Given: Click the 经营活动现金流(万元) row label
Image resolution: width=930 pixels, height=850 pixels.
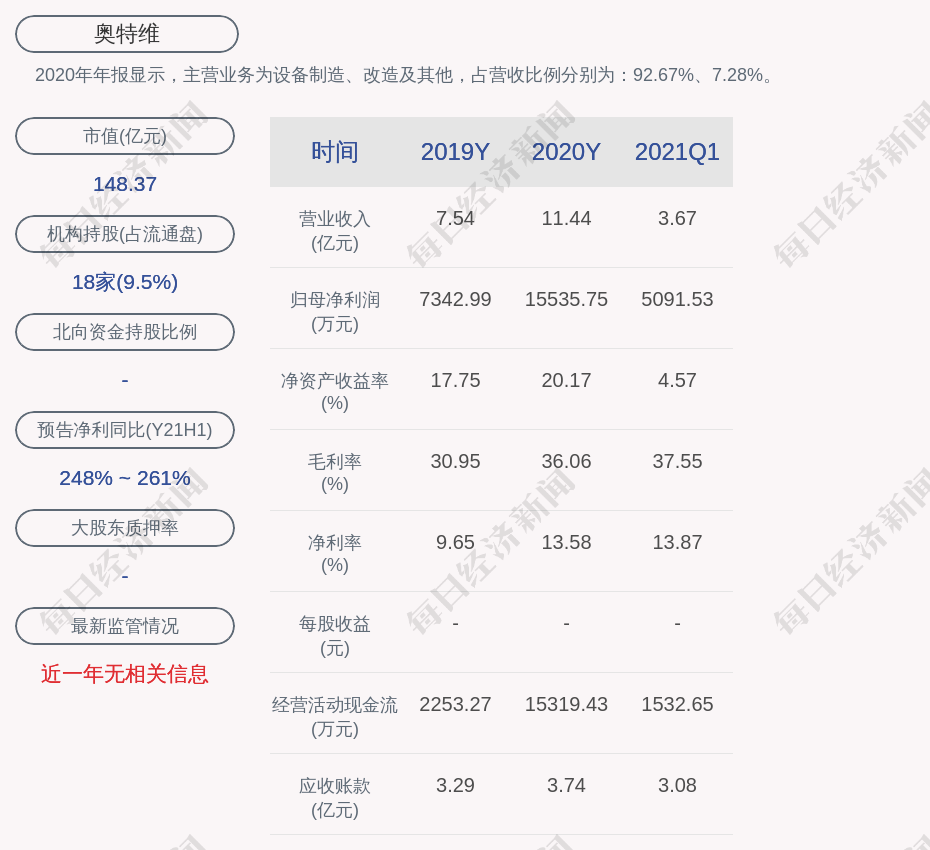Looking at the screenshot, I should pyautogui.click(x=335, y=717).
